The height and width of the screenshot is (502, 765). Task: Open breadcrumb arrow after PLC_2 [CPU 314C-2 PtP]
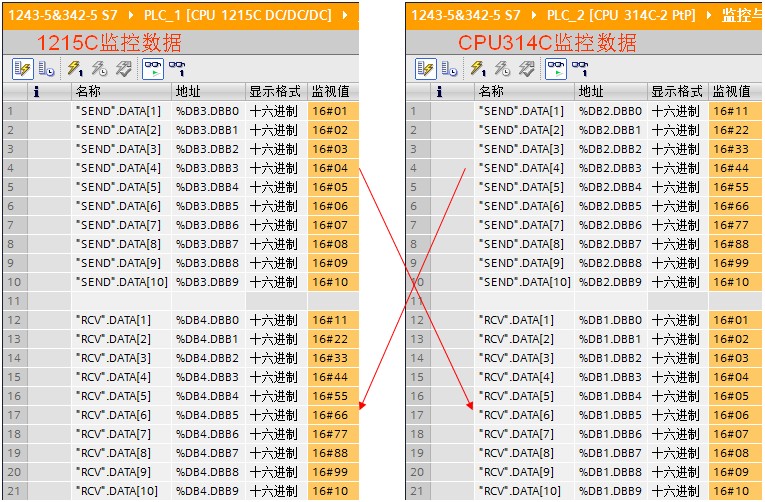[709, 16]
